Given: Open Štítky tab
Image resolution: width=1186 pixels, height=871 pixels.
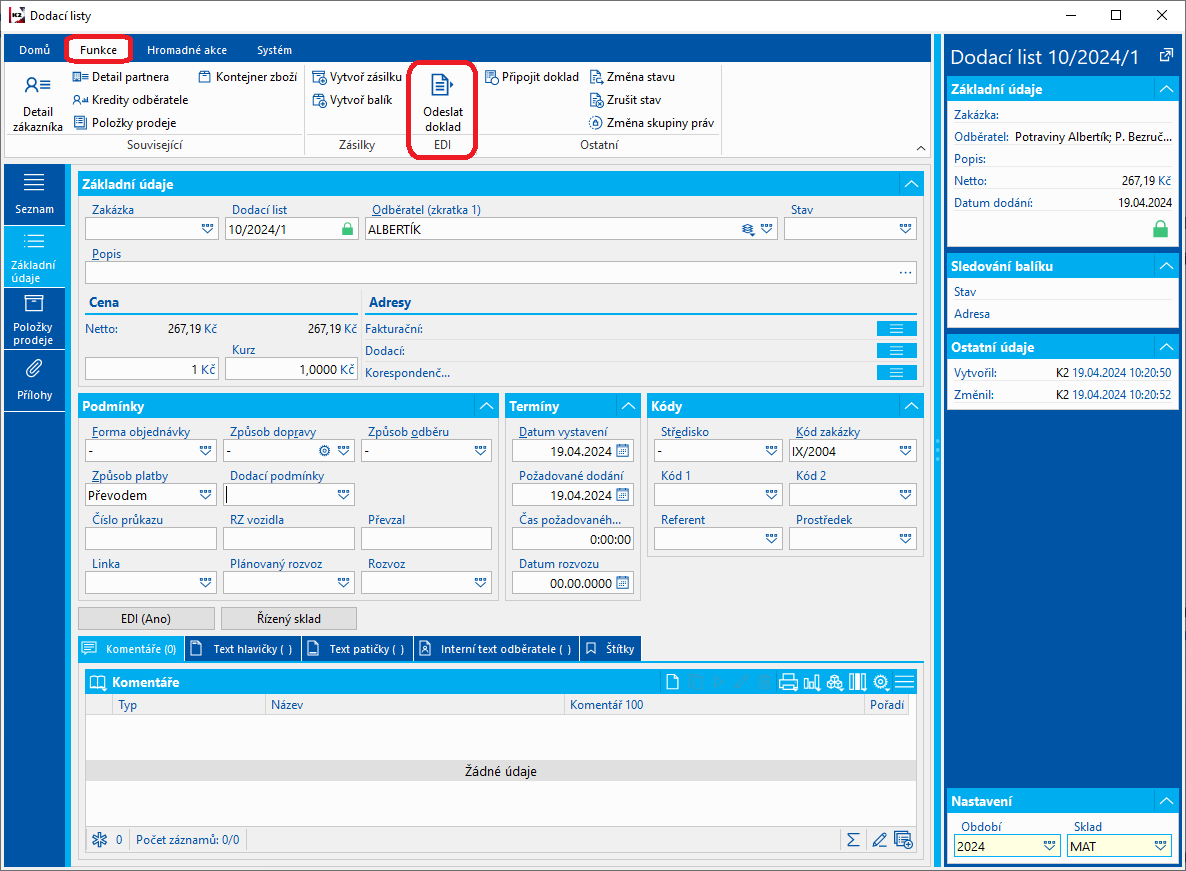Looking at the screenshot, I should click(x=610, y=649).
